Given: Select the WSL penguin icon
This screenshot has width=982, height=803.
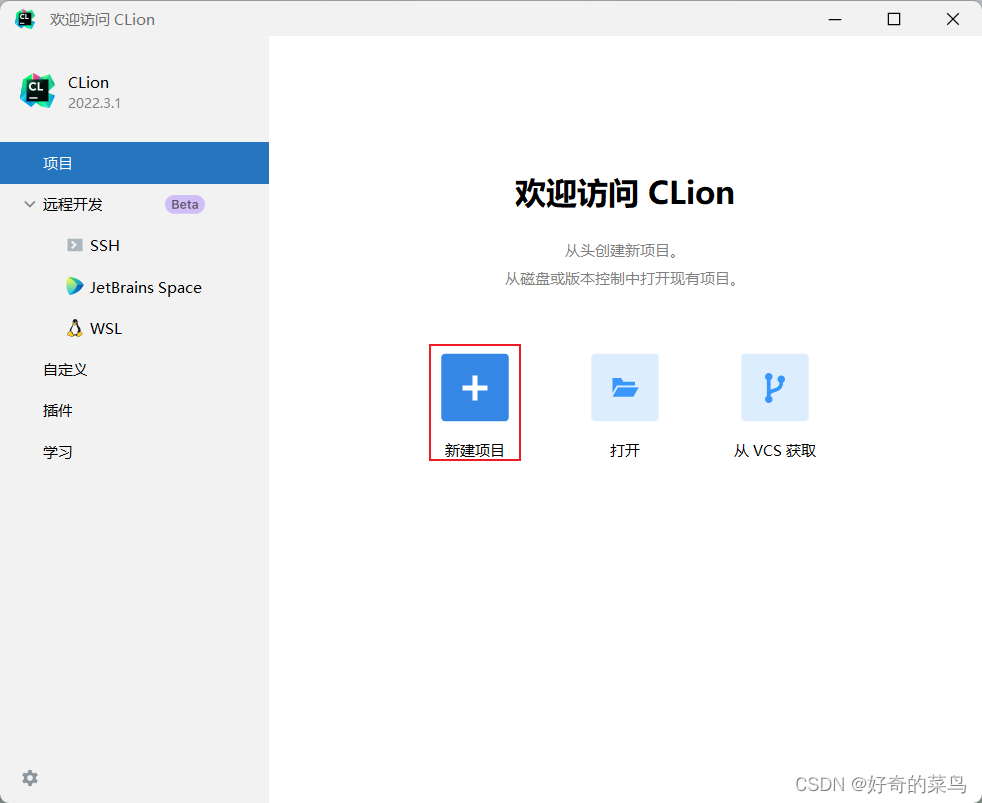Looking at the screenshot, I should 75,328.
